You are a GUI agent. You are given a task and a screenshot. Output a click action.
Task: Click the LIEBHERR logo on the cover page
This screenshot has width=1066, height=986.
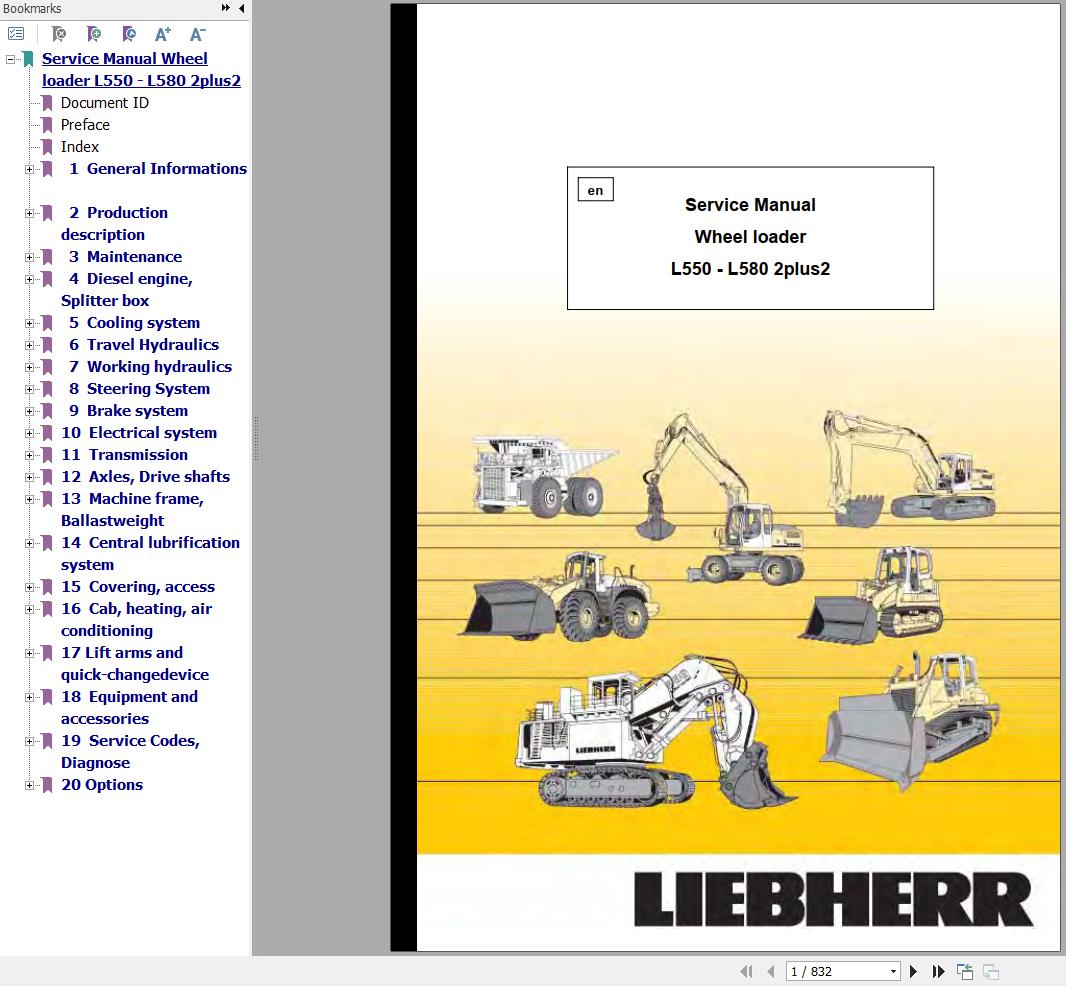point(833,899)
